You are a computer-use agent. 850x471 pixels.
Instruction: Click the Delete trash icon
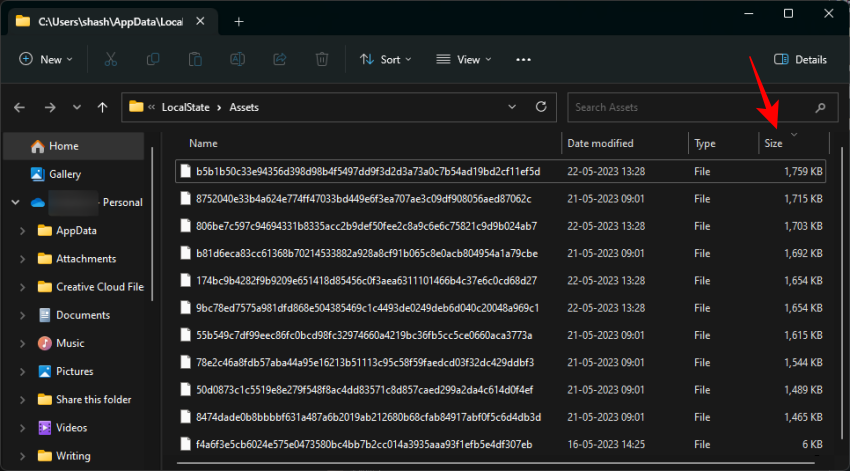pos(322,60)
